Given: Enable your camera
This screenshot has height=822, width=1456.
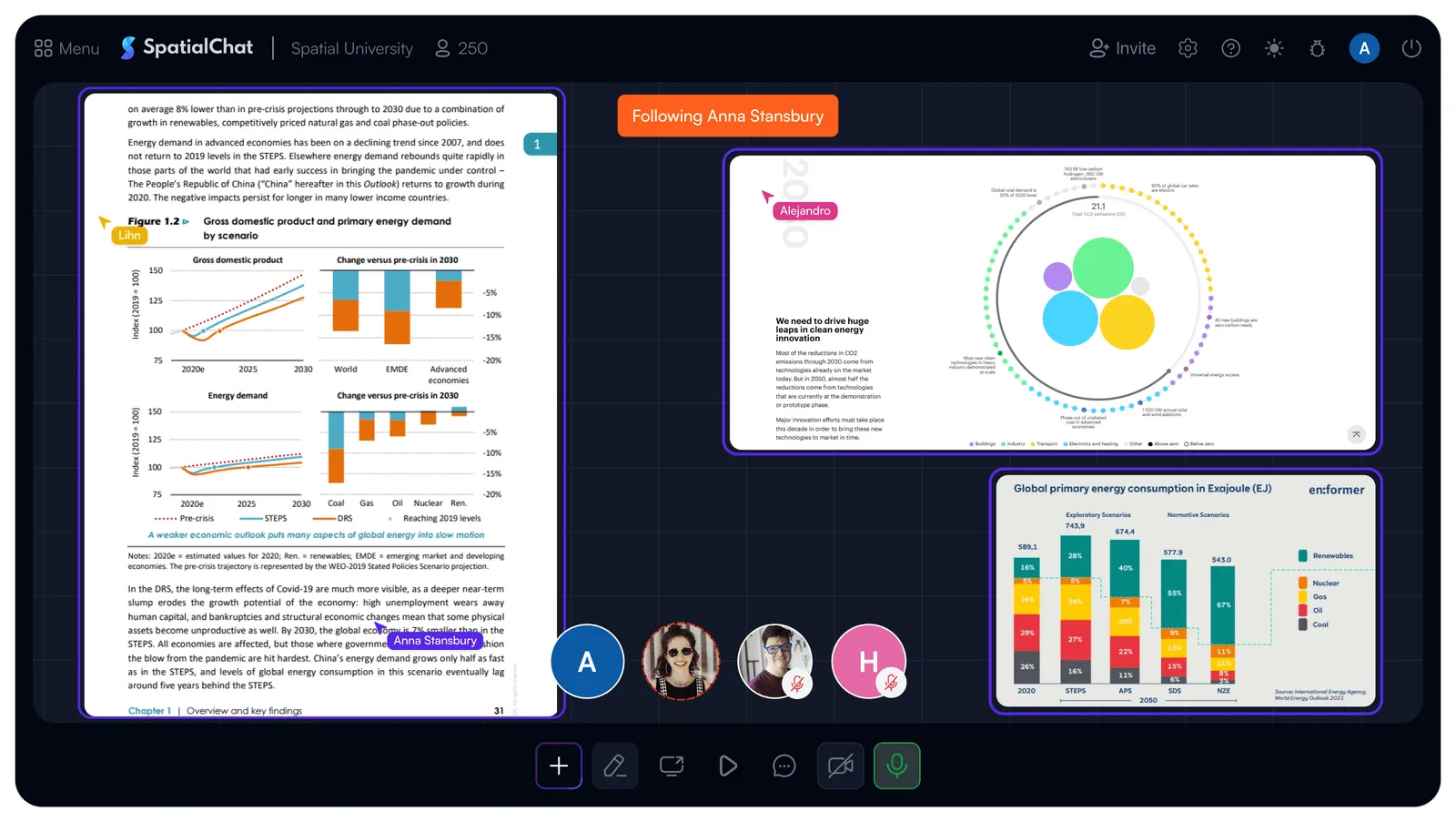Looking at the screenshot, I should 840,766.
